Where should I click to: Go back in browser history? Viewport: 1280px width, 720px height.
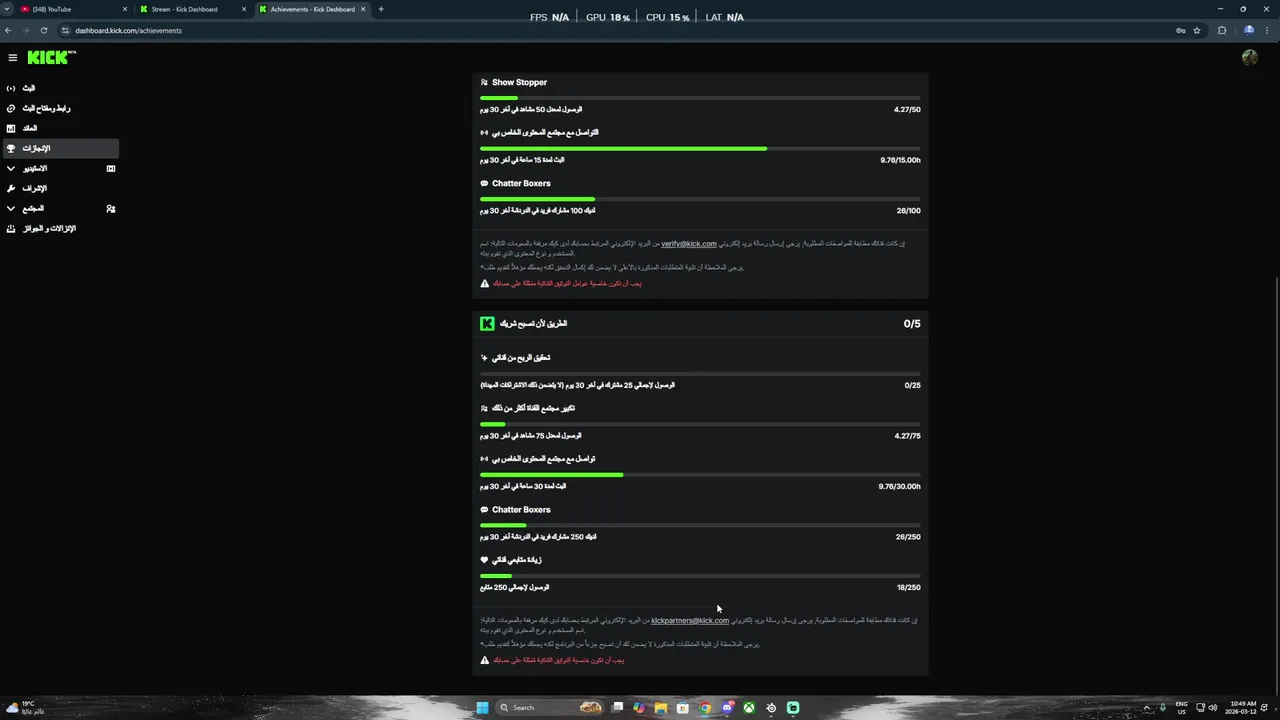8,30
